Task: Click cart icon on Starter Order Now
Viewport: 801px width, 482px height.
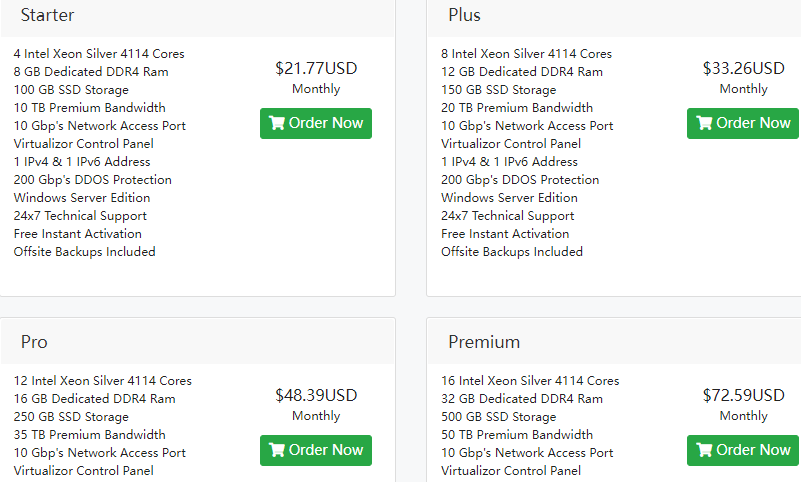Action: coord(277,124)
